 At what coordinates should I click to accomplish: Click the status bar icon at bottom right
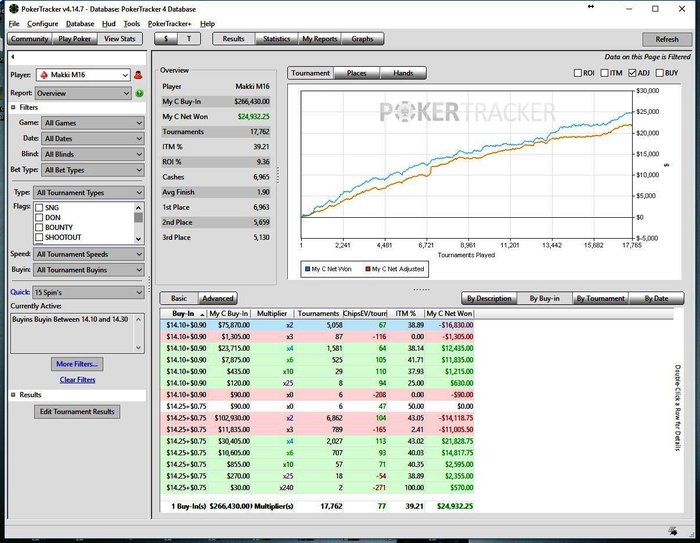tap(673, 531)
